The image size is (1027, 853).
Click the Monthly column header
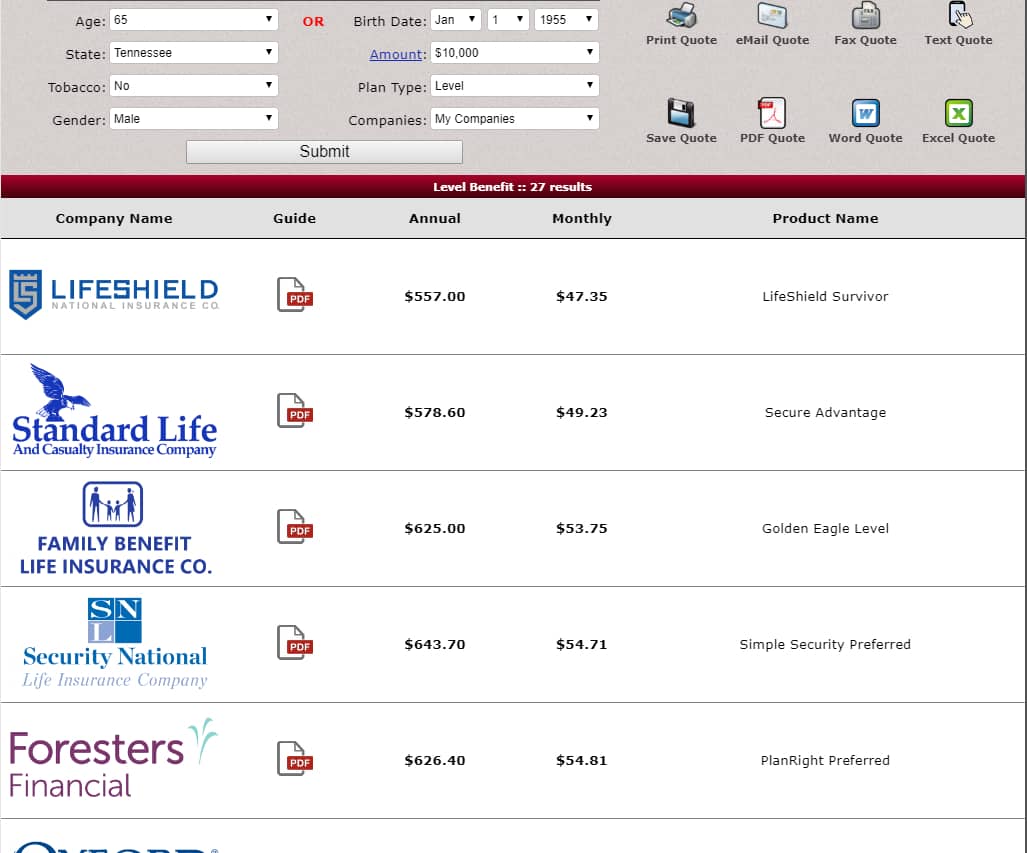coord(582,218)
